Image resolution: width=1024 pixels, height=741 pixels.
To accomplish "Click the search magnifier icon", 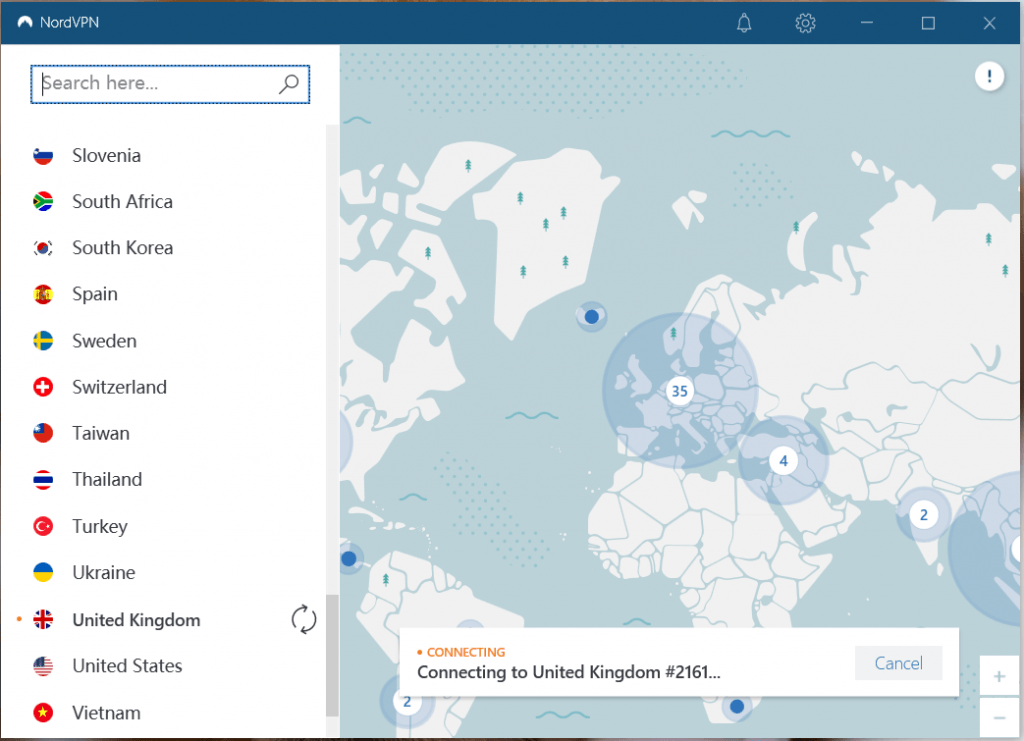I will 289,84.
